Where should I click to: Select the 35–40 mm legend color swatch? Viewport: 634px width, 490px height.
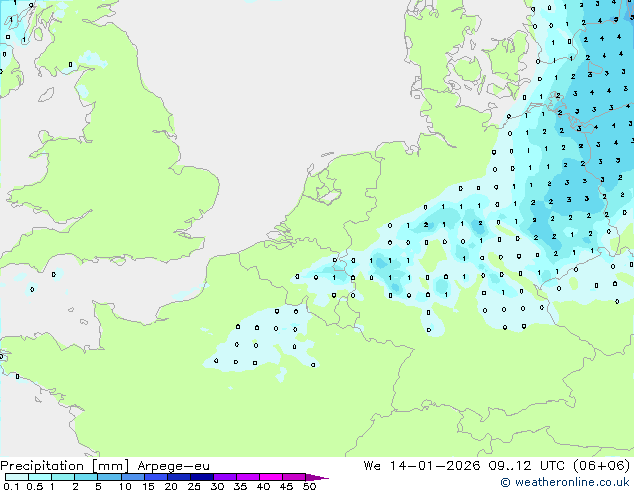click(248, 477)
